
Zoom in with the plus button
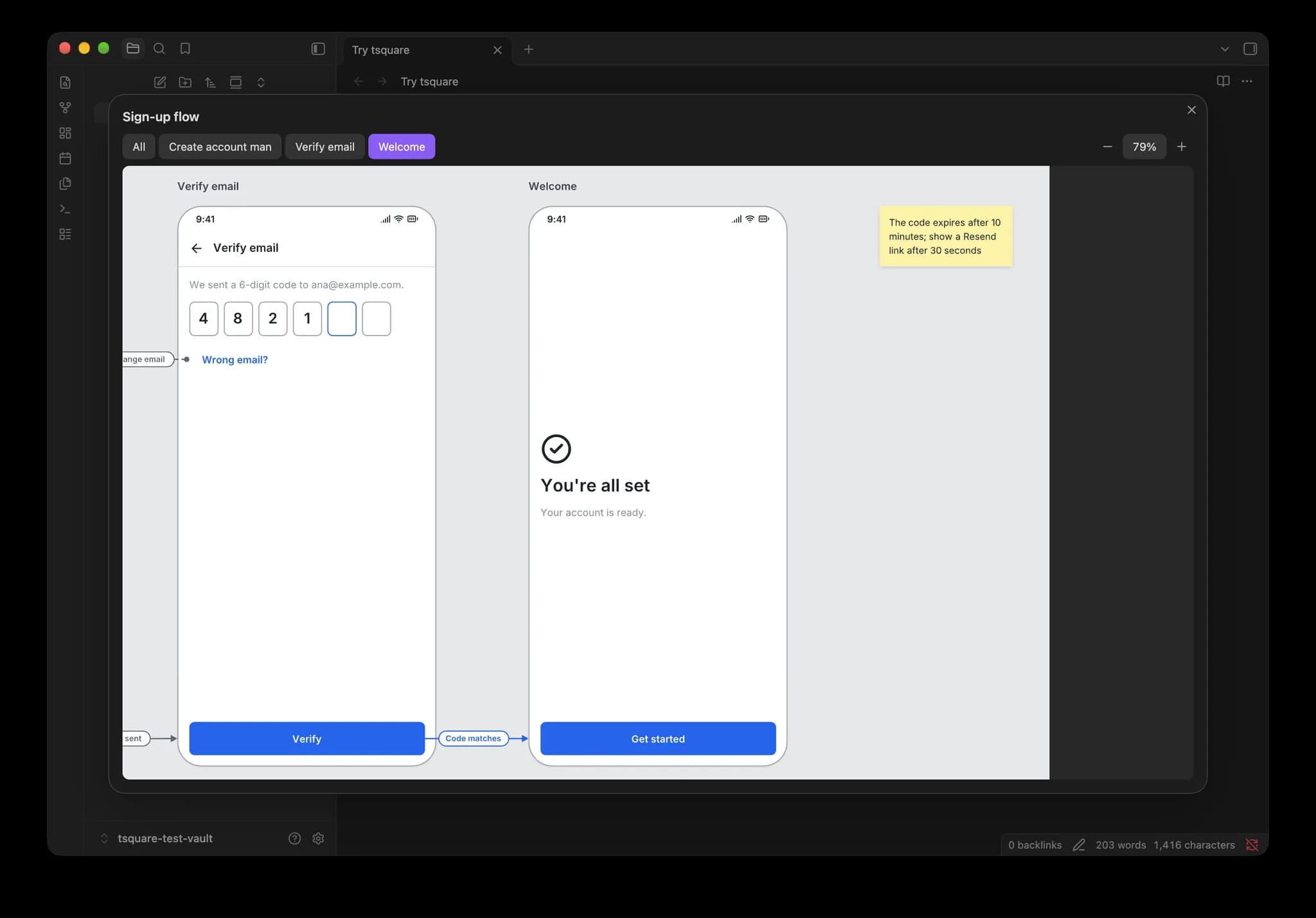(1182, 147)
